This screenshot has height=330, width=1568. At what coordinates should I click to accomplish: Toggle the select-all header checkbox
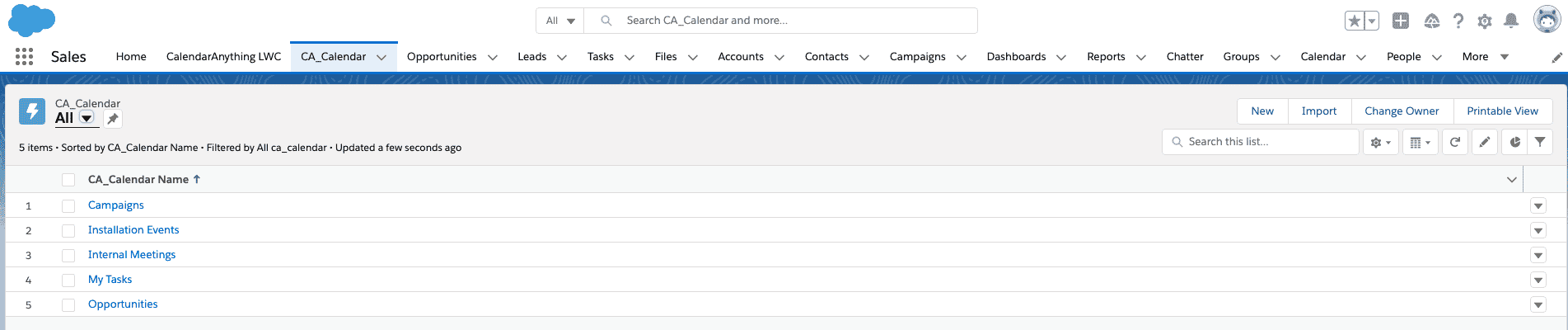68,180
